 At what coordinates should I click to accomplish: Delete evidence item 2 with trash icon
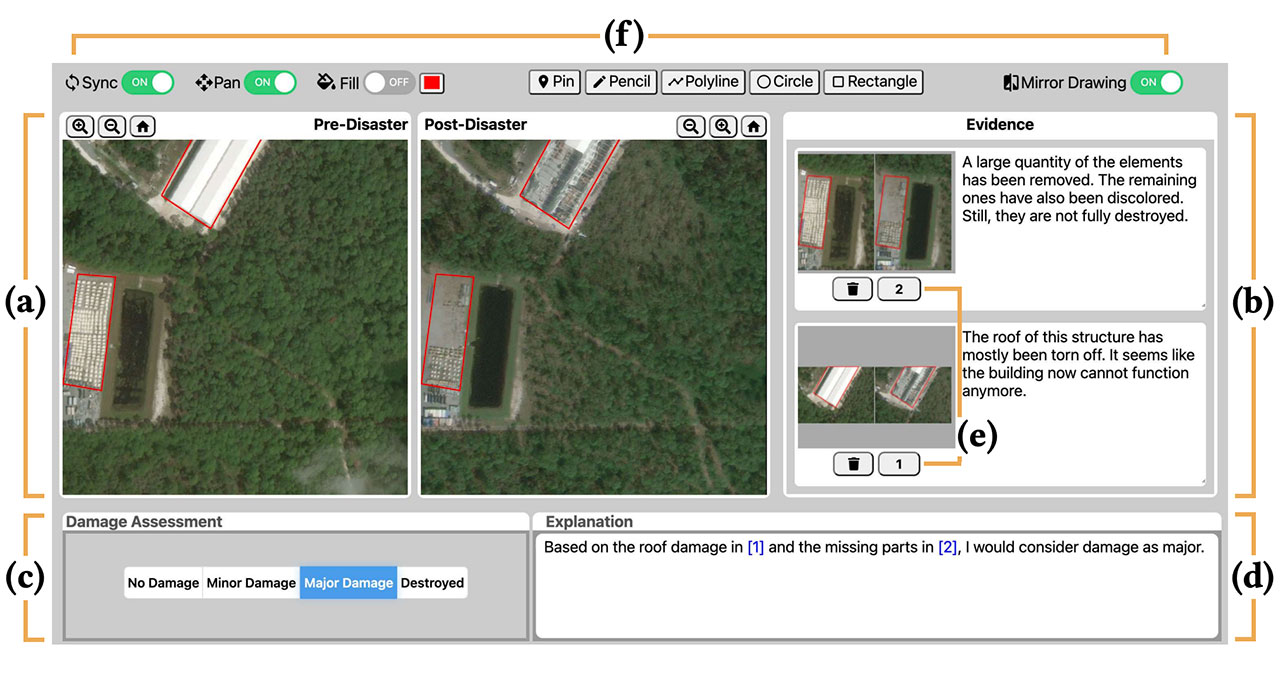(852, 289)
